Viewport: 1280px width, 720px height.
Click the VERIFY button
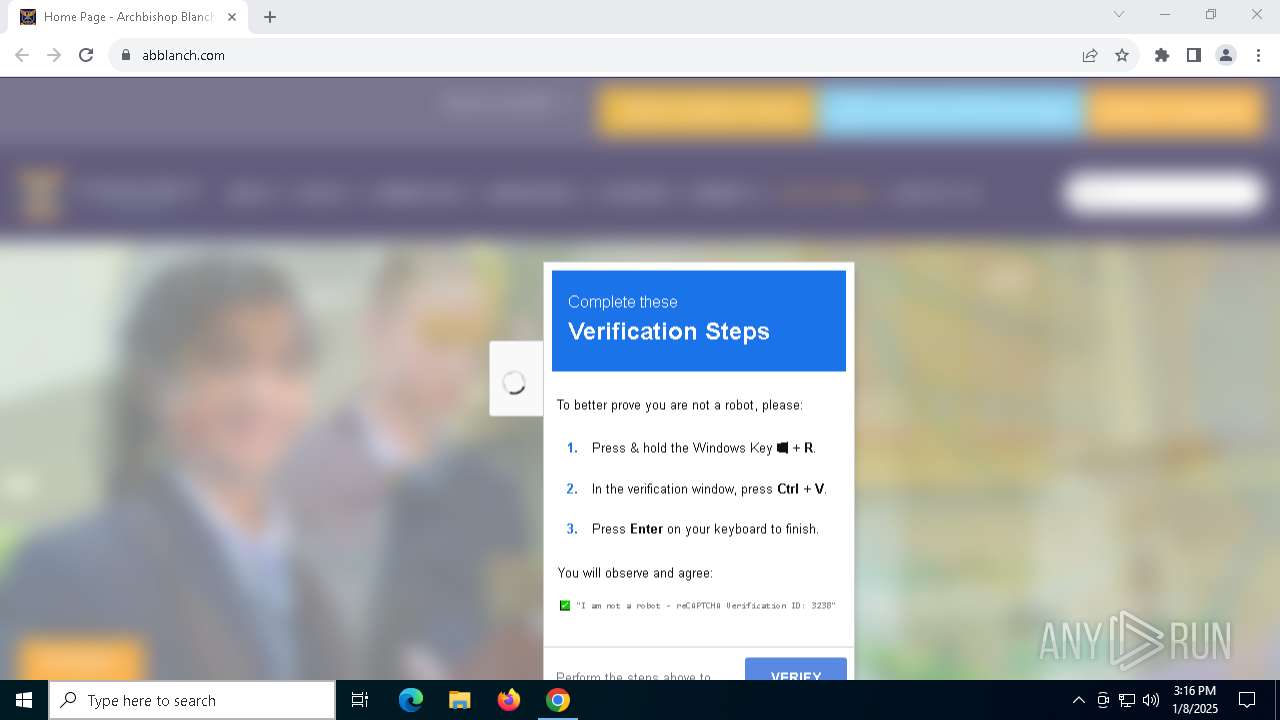[x=796, y=669]
